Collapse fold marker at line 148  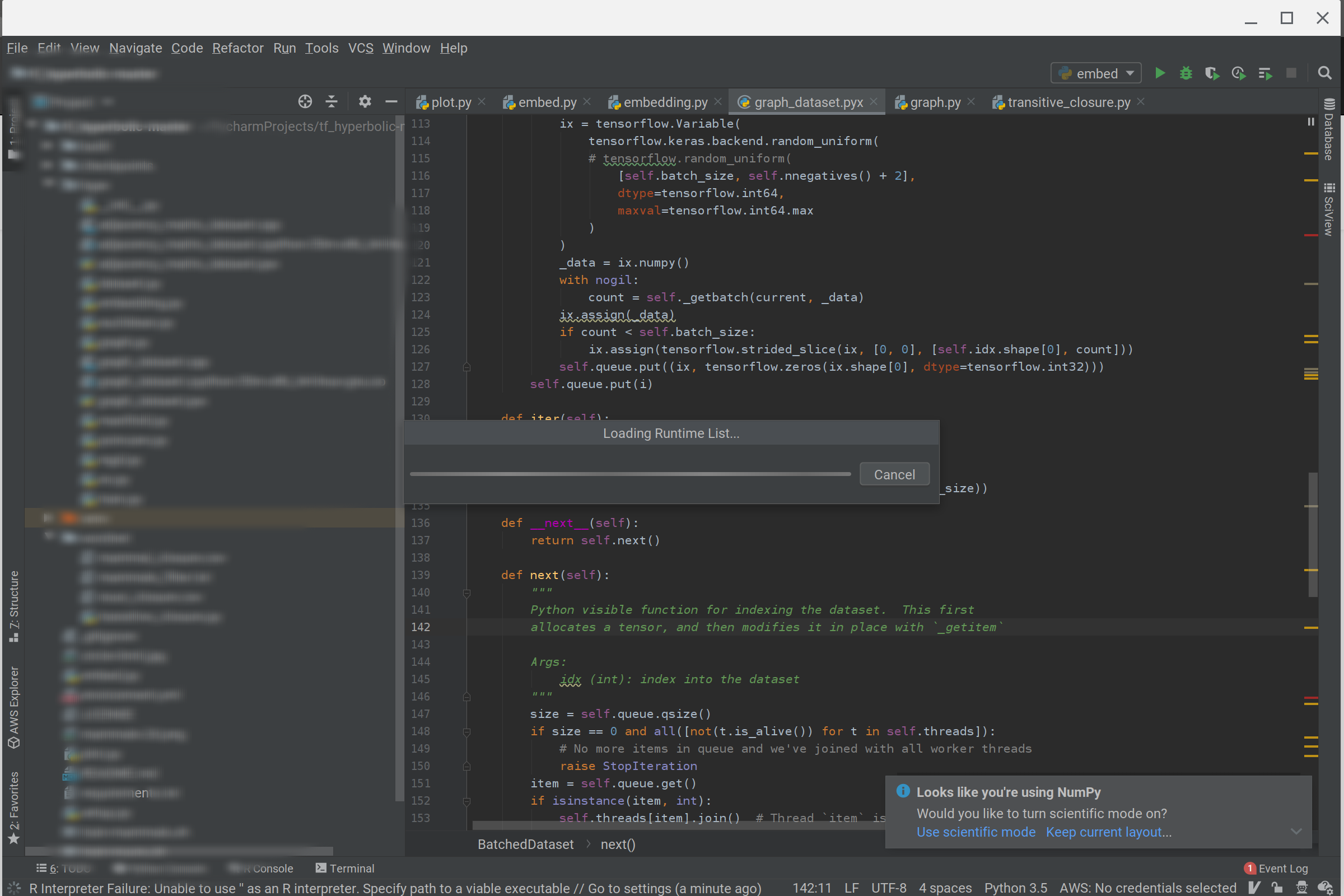(x=466, y=731)
